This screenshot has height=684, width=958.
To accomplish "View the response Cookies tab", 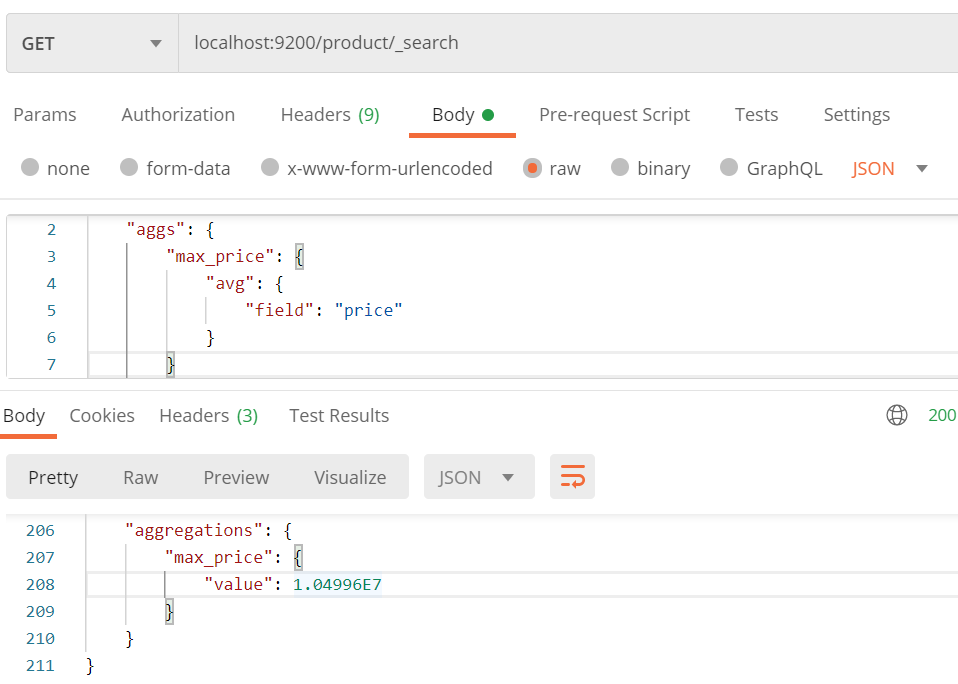I will [102, 415].
